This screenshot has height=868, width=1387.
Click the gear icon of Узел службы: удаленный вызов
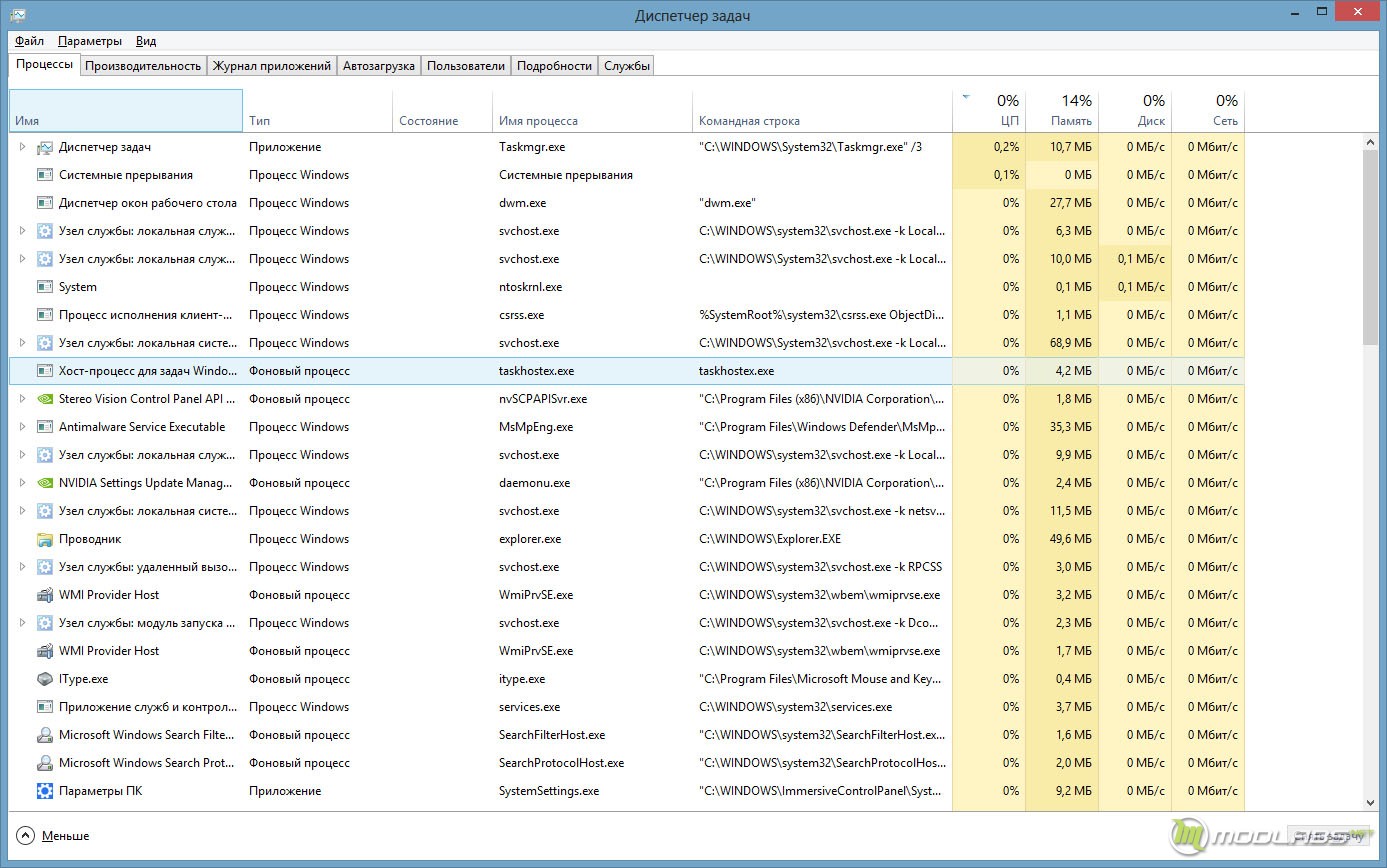[x=45, y=567]
